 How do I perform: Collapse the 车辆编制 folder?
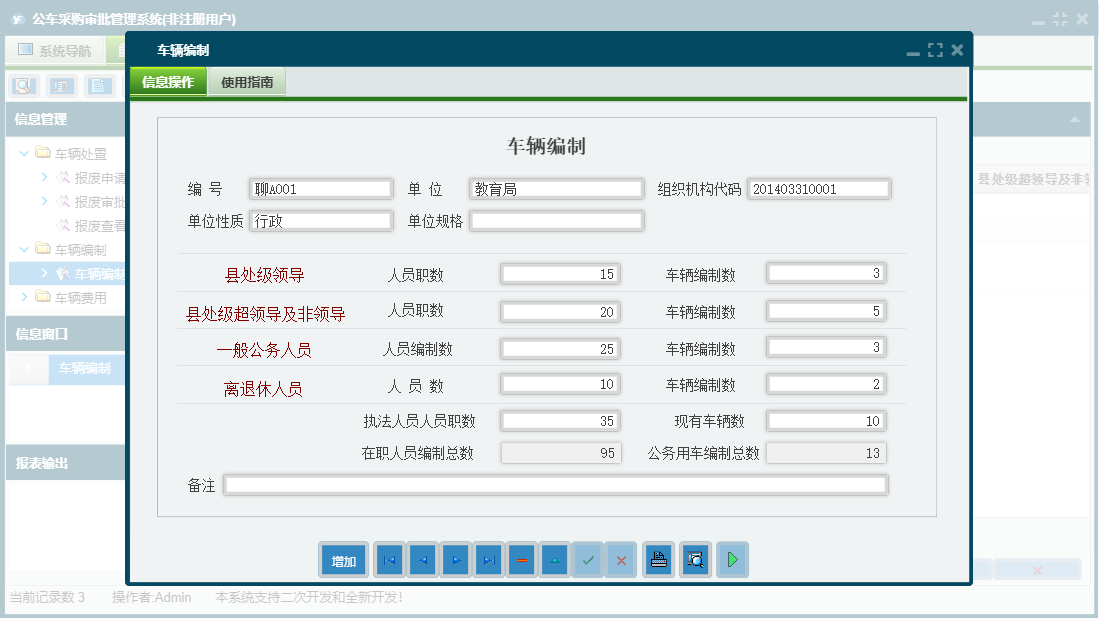(22, 248)
